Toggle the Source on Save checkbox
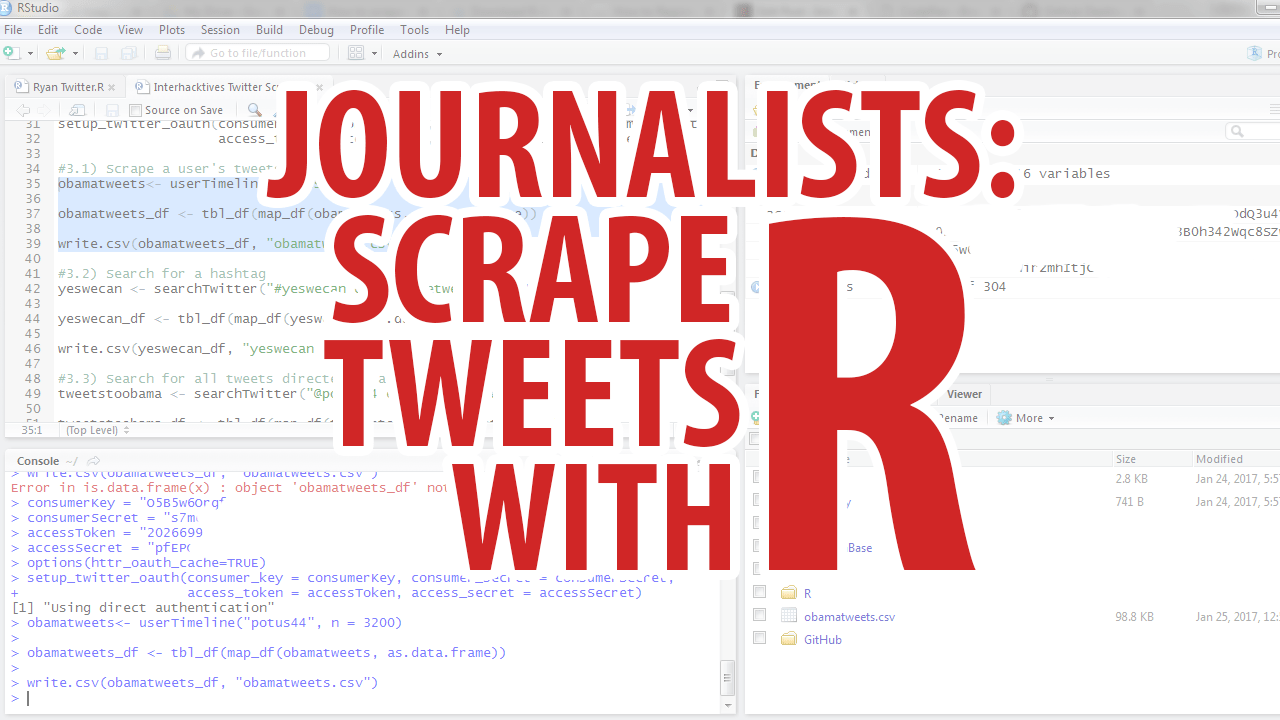The height and width of the screenshot is (720, 1280). point(135,110)
